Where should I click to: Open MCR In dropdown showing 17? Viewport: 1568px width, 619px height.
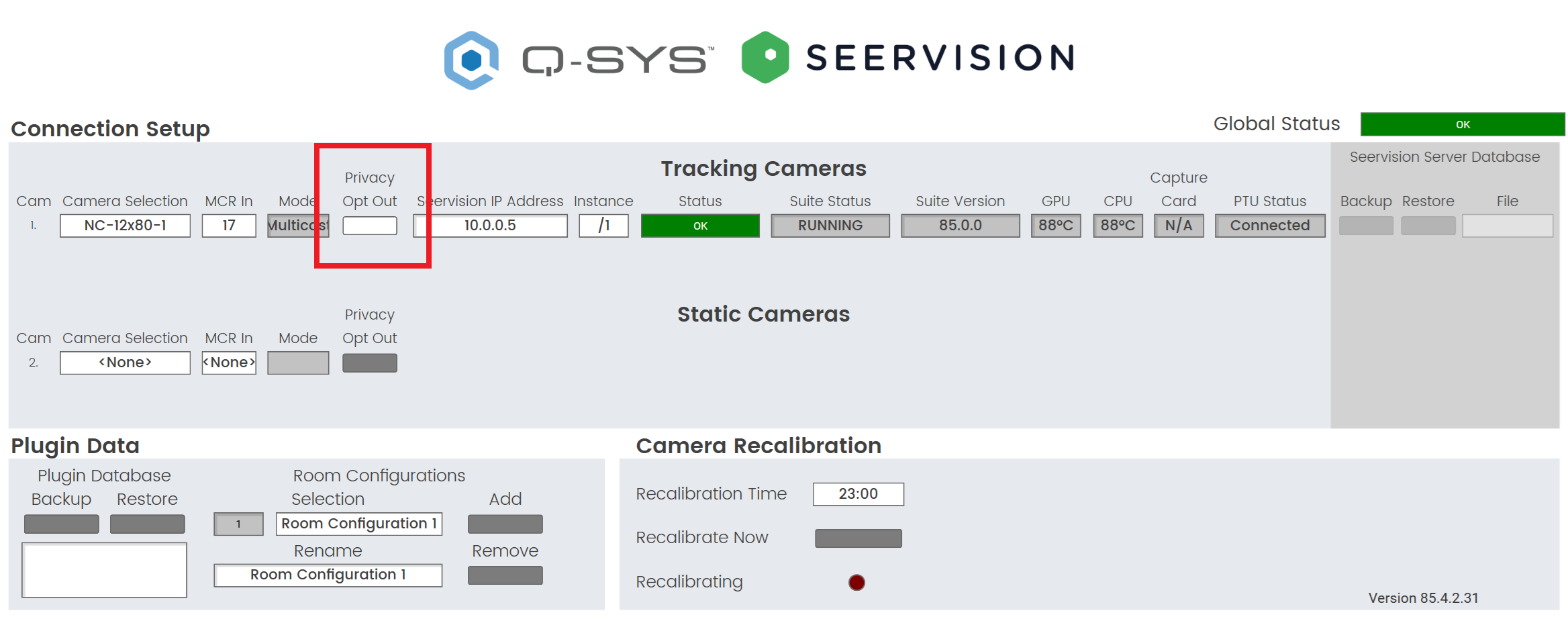coord(229,226)
